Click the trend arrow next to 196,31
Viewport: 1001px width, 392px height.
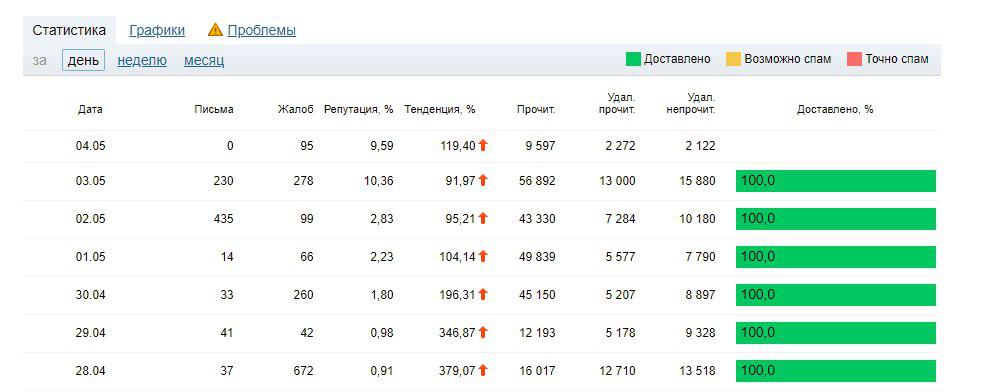coord(483,294)
